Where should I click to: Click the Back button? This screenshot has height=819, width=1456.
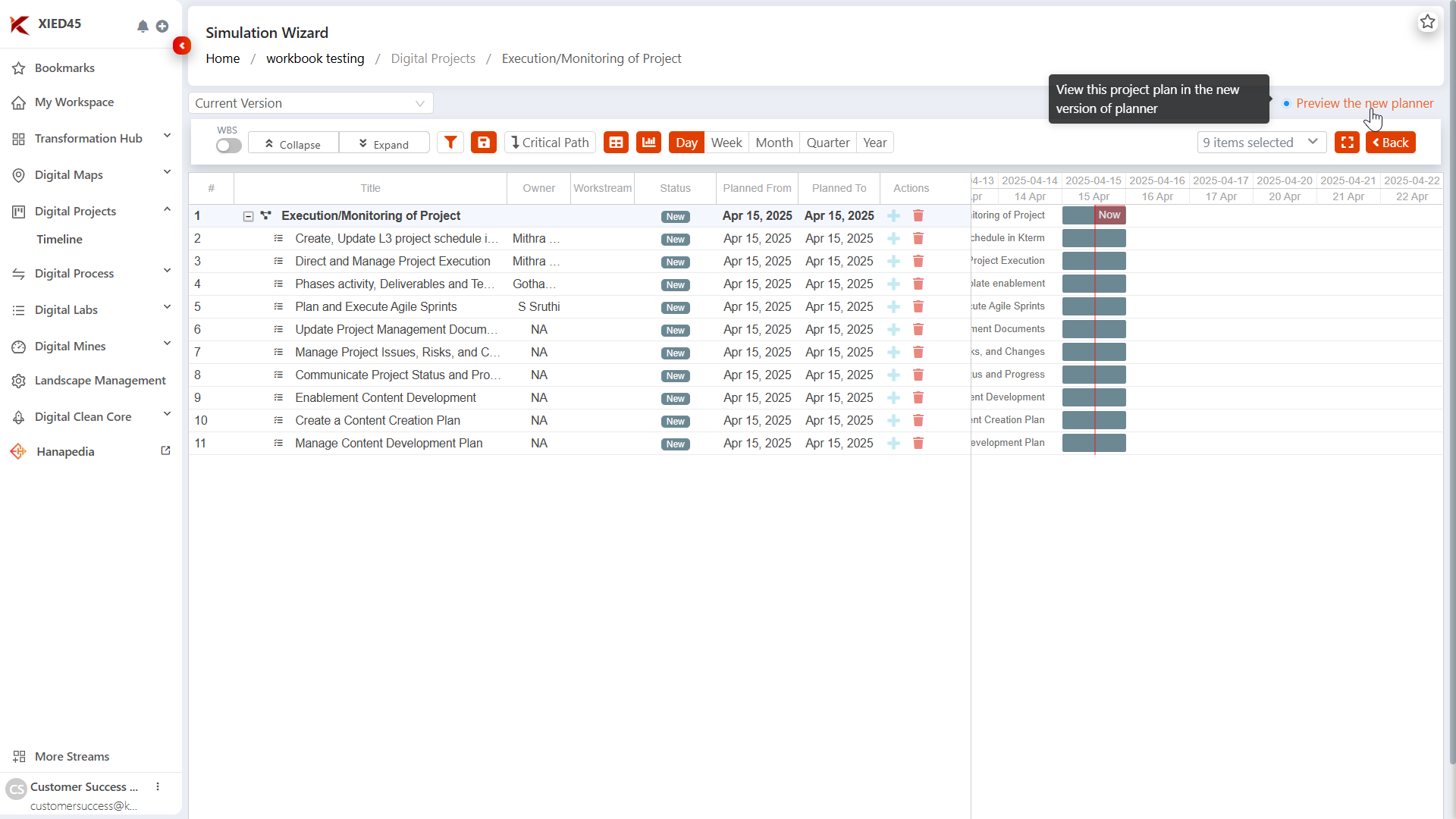pos(1390,143)
